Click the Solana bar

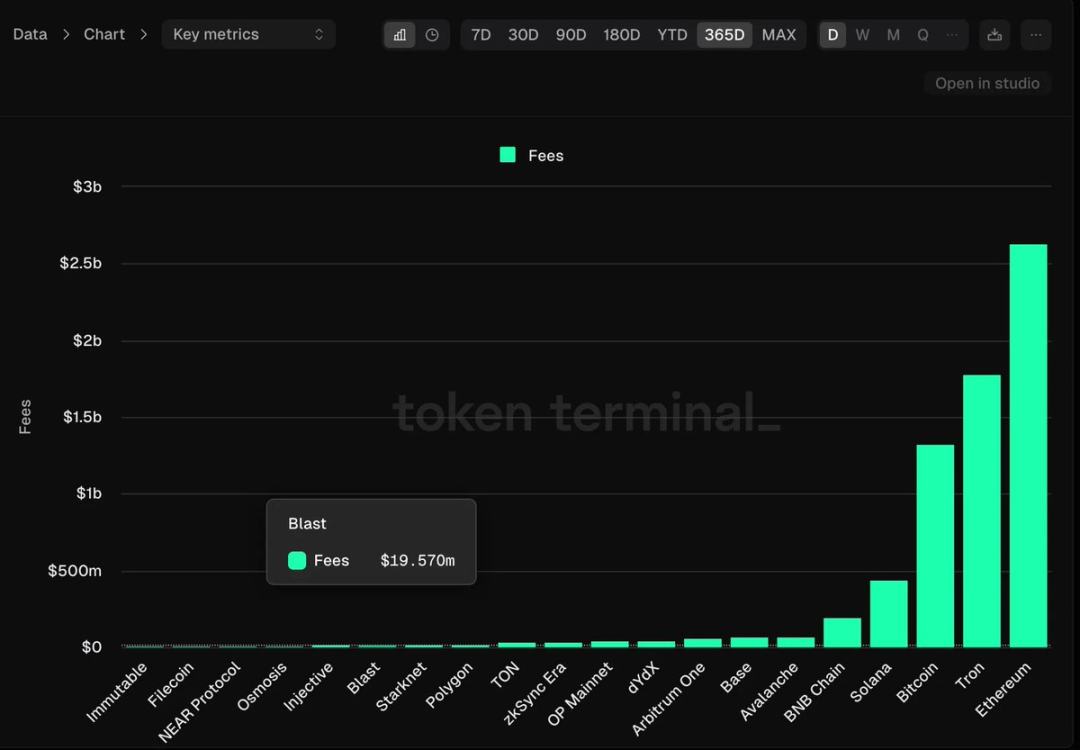(x=889, y=614)
